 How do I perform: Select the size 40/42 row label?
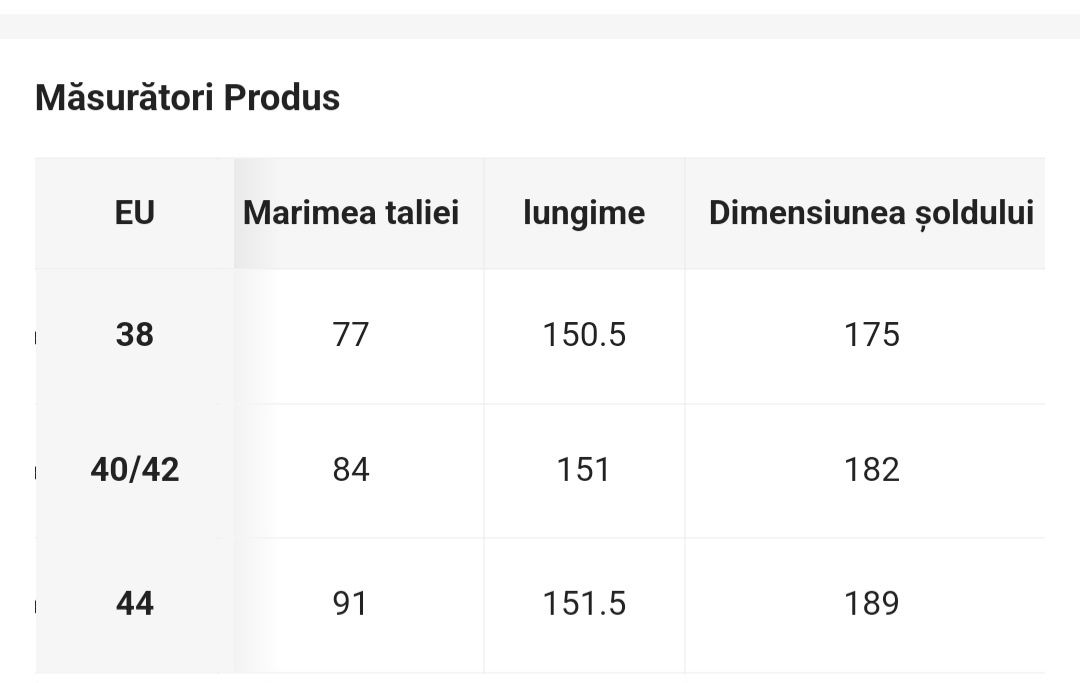[x=134, y=470]
